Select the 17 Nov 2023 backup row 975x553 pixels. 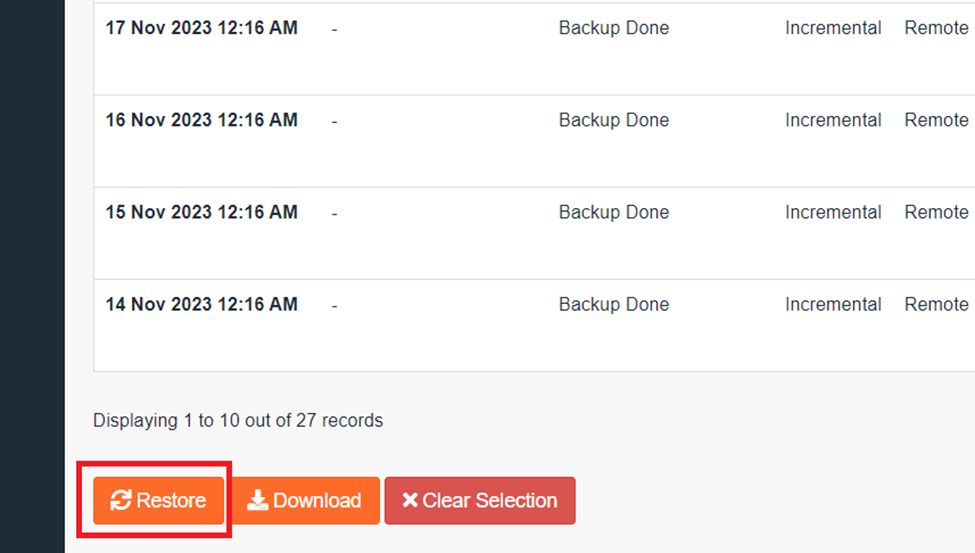click(x=201, y=28)
